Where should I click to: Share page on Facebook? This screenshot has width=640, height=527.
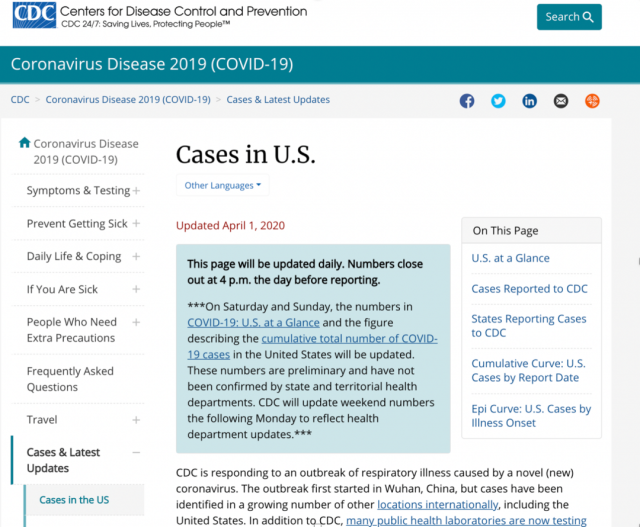(x=467, y=101)
